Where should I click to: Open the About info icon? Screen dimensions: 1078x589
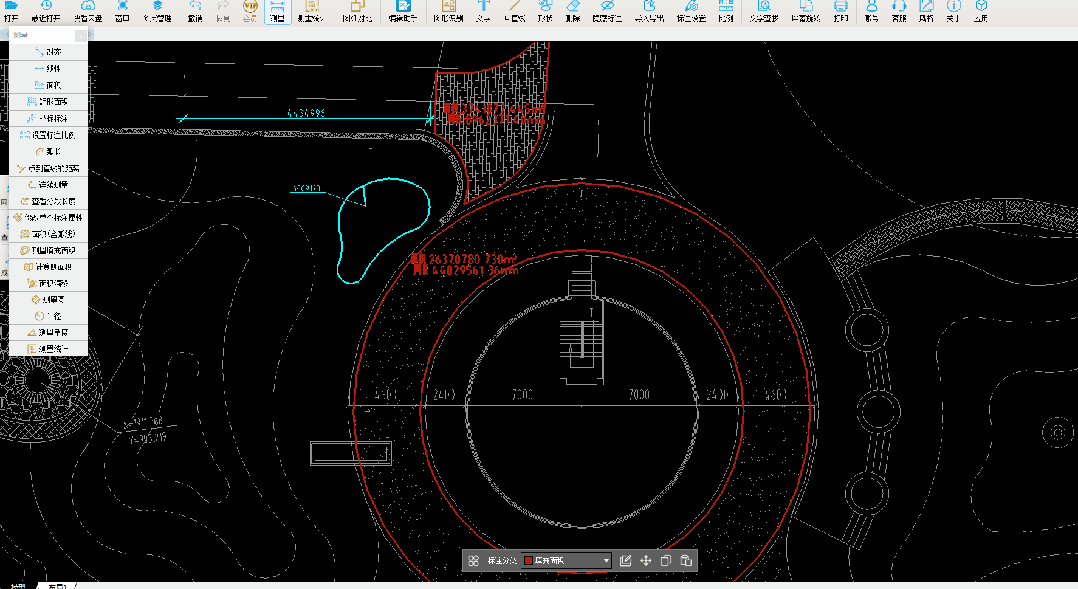[953, 11]
